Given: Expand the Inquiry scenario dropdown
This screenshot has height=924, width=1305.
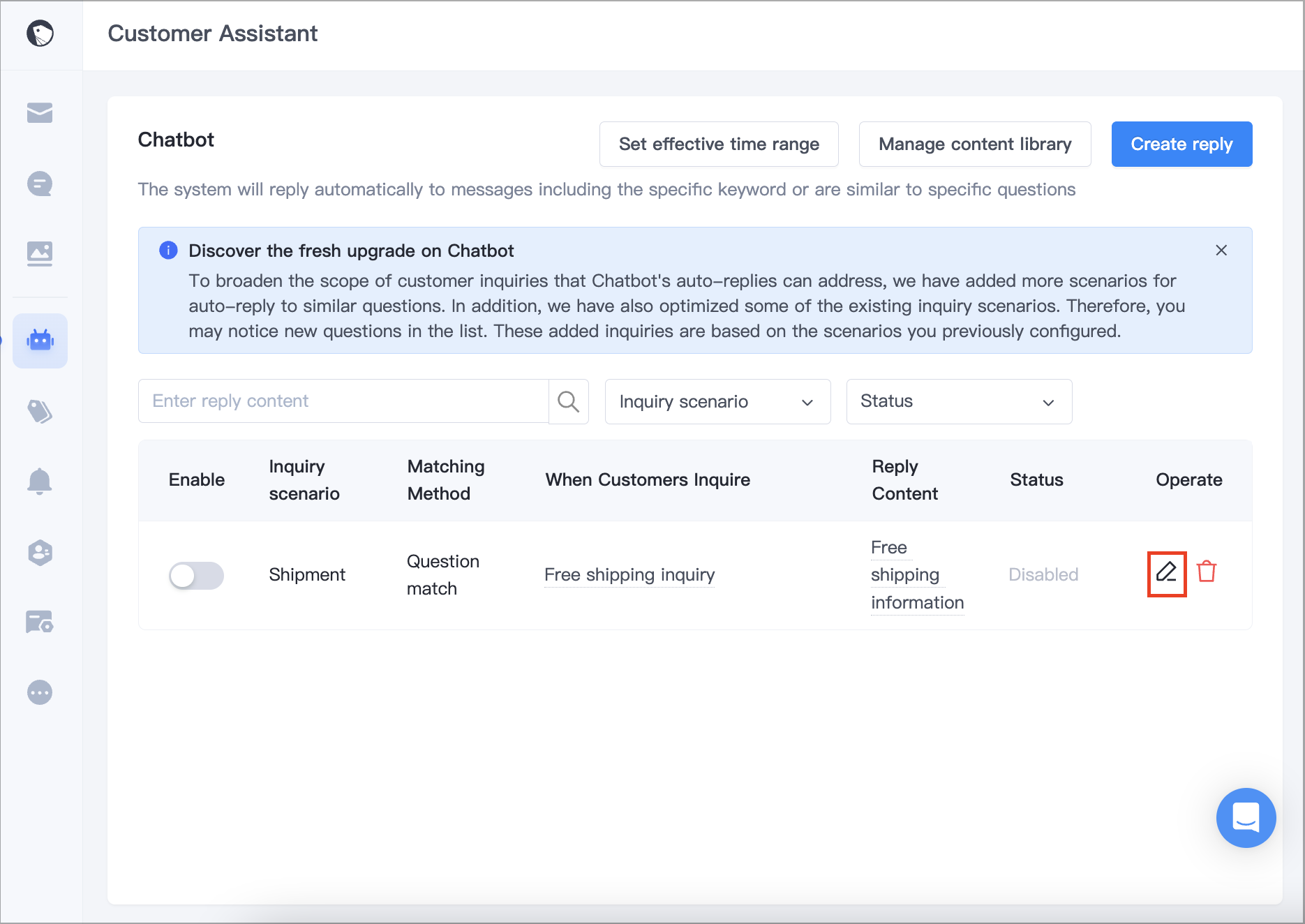Looking at the screenshot, I should coord(717,401).
